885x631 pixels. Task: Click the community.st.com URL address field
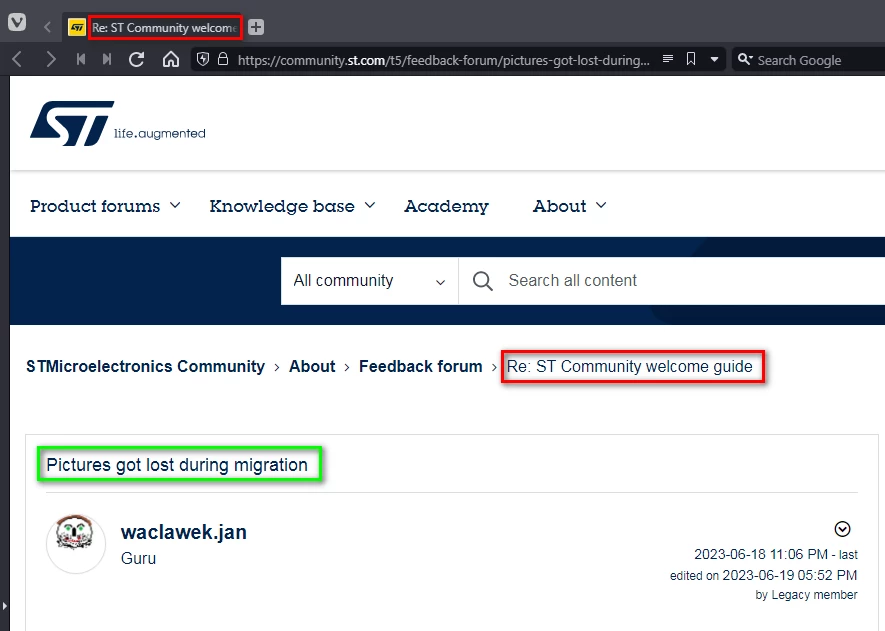[x=444, y=60]
